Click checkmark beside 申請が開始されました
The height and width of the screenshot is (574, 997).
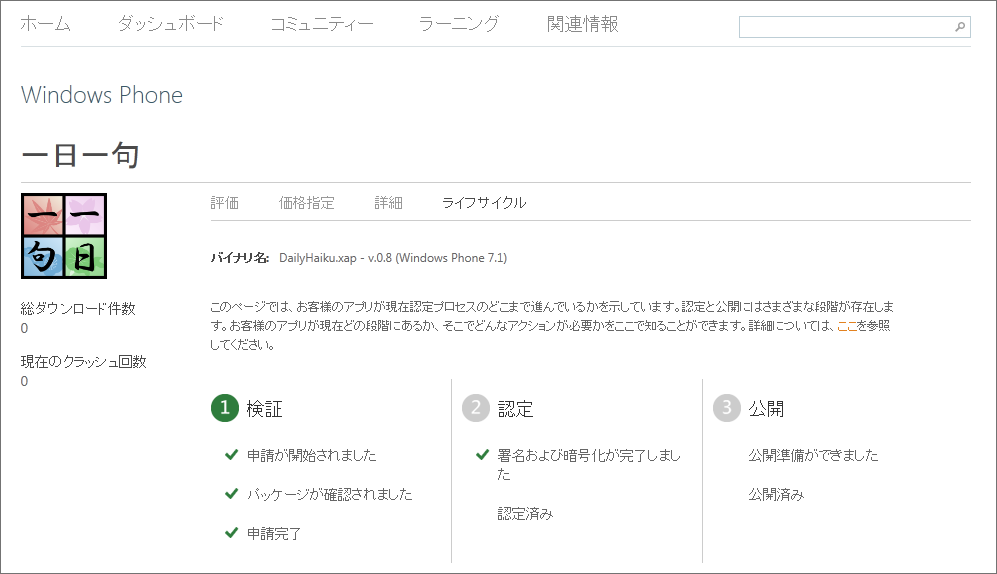pyautogui.click(x=231, y=455)
